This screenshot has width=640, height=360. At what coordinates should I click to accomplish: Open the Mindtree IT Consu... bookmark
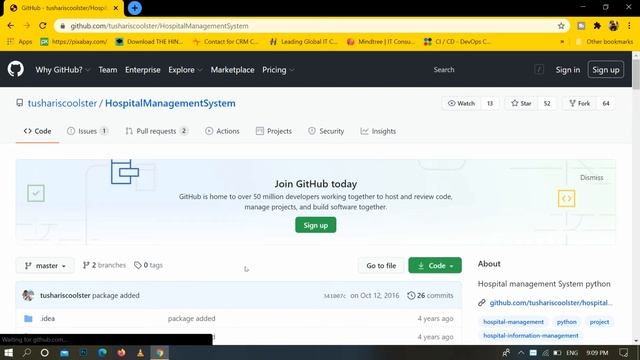380,42
